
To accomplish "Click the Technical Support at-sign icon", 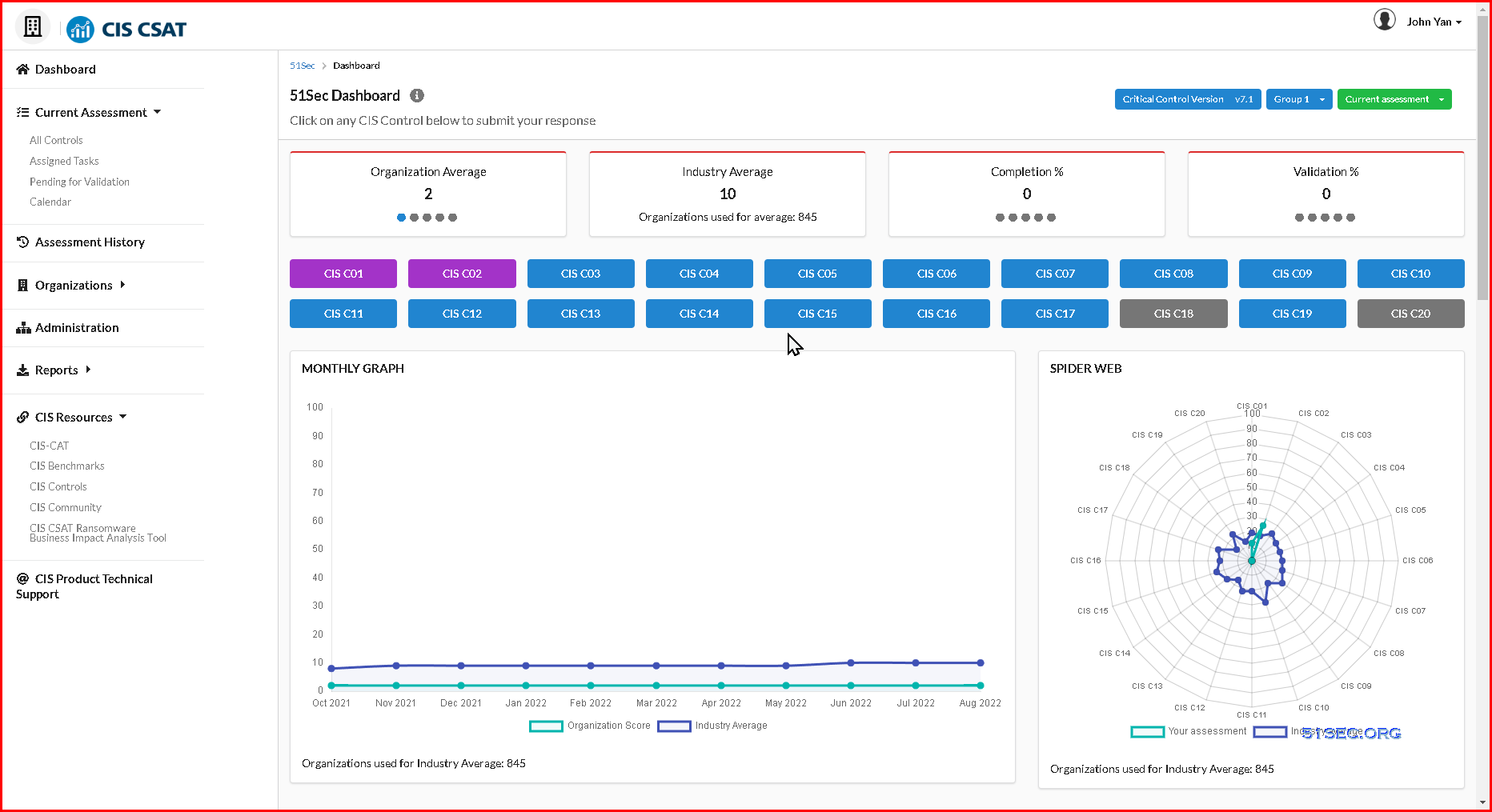I will tap(22, 578).
